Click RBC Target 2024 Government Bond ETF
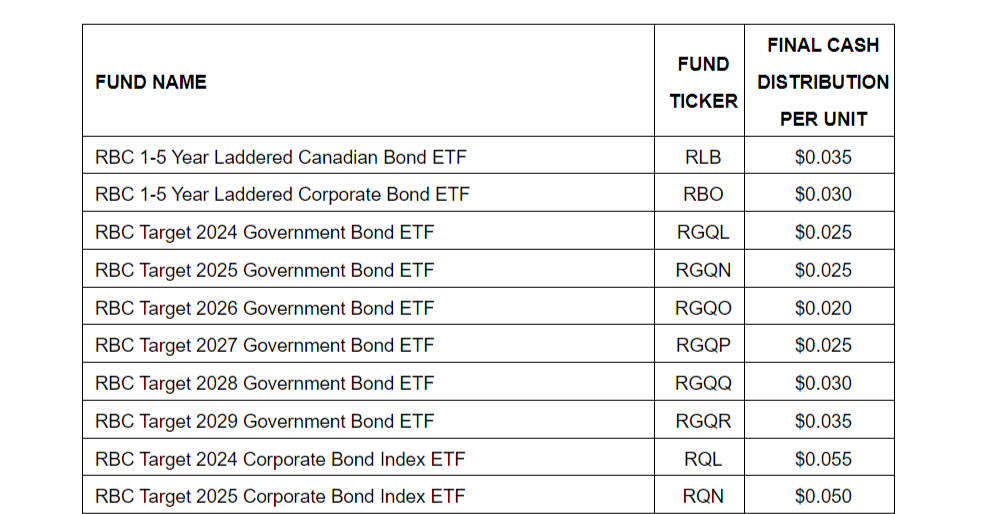Viewport: 999px width, 514px height. 265,232
